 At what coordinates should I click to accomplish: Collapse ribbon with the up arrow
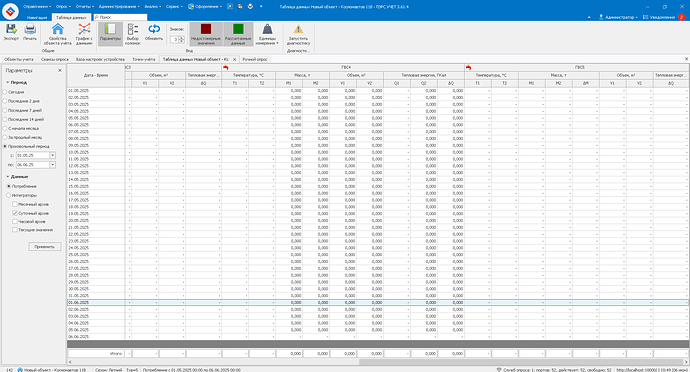589,17
